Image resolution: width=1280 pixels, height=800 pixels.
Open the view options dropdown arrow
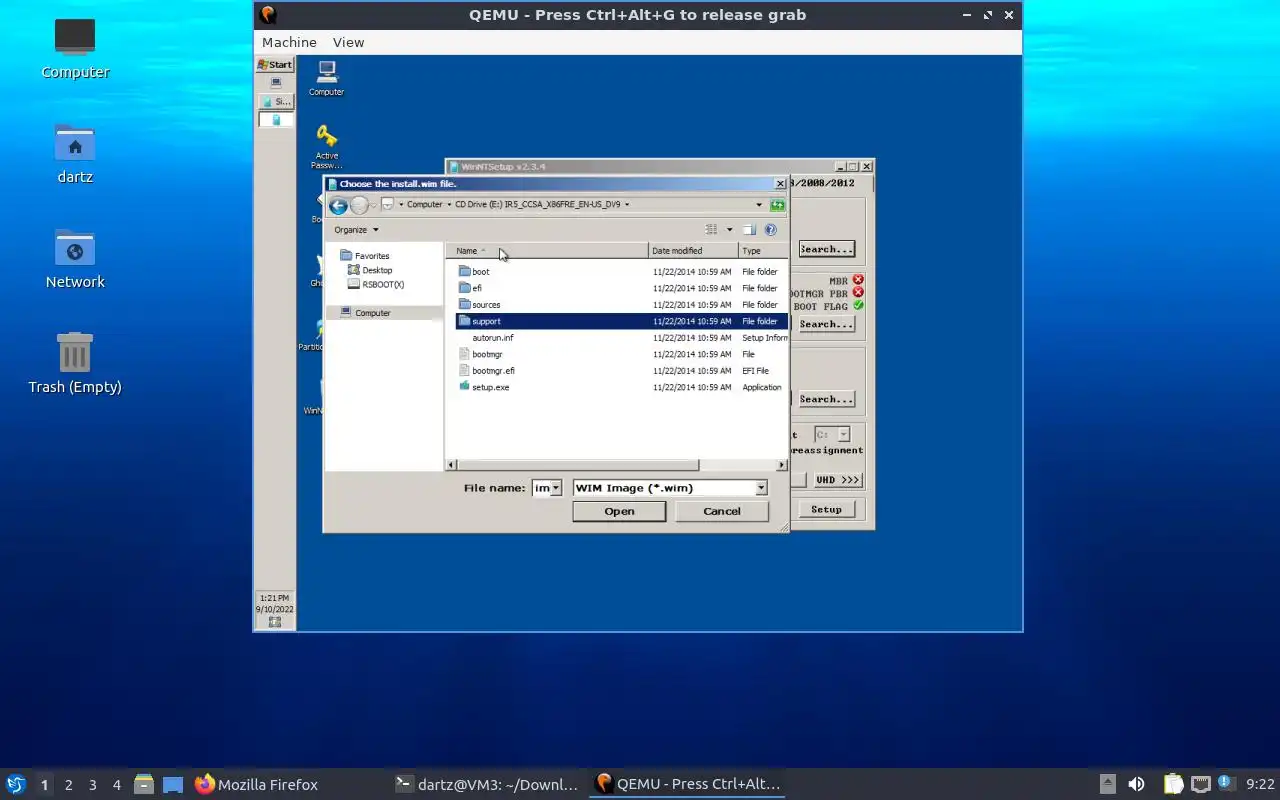729,230
